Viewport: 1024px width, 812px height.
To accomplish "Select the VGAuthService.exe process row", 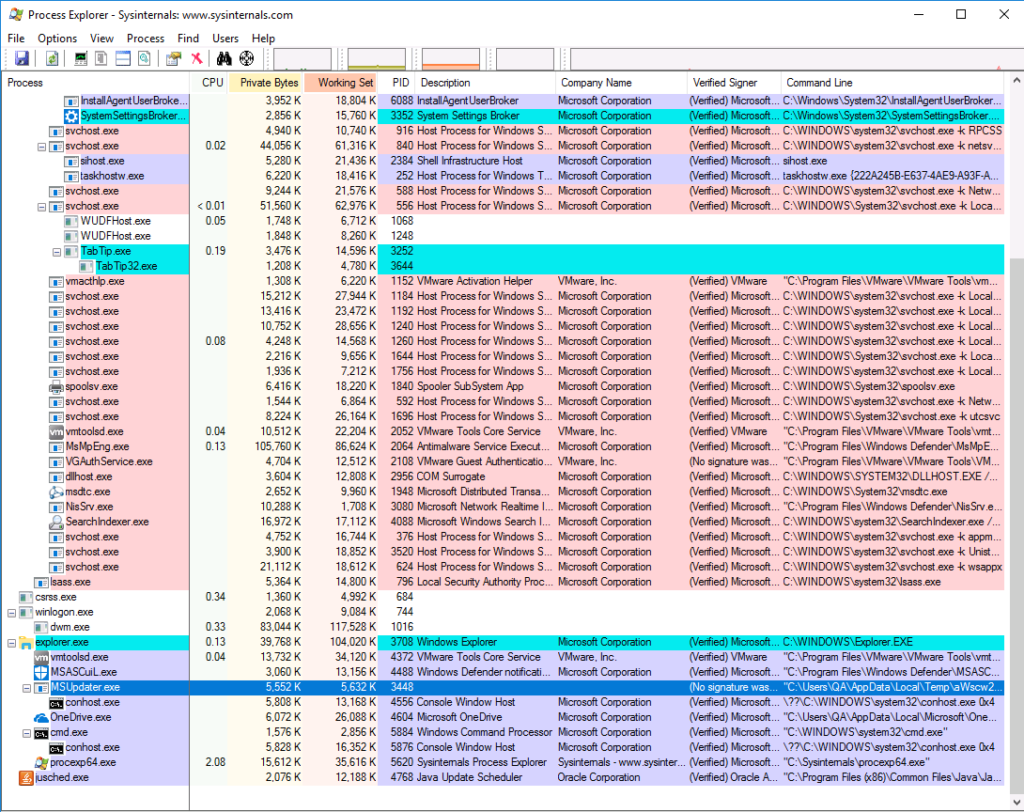I will click(503, 462).
